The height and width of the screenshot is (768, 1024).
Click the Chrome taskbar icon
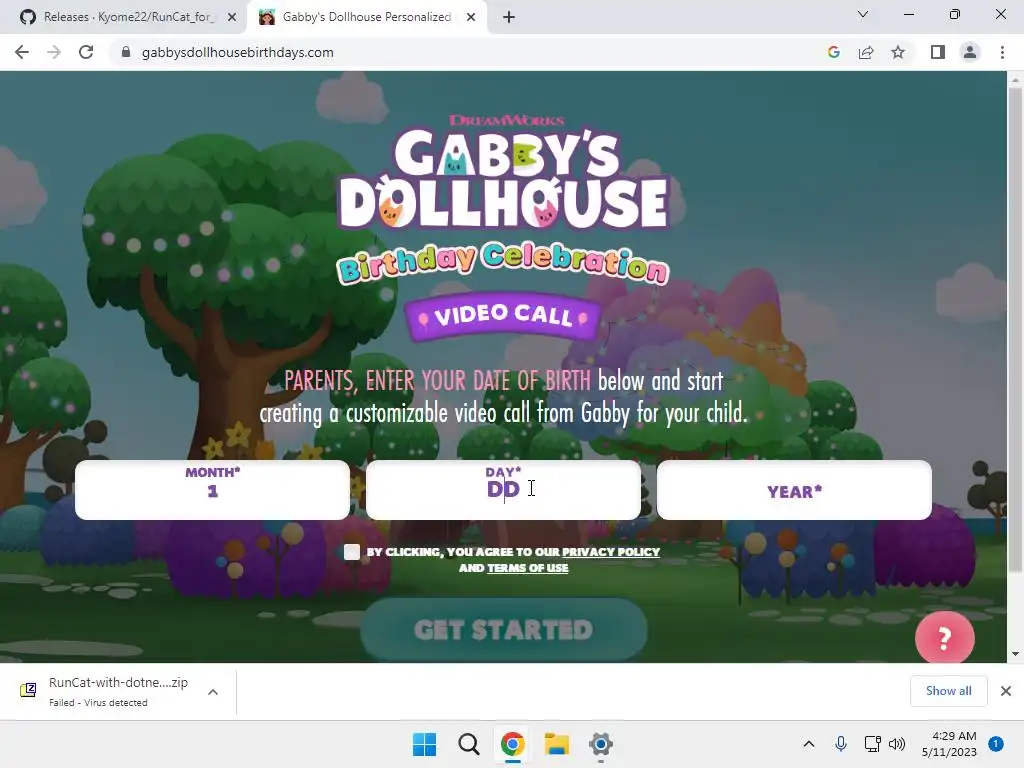click(513, 744)
